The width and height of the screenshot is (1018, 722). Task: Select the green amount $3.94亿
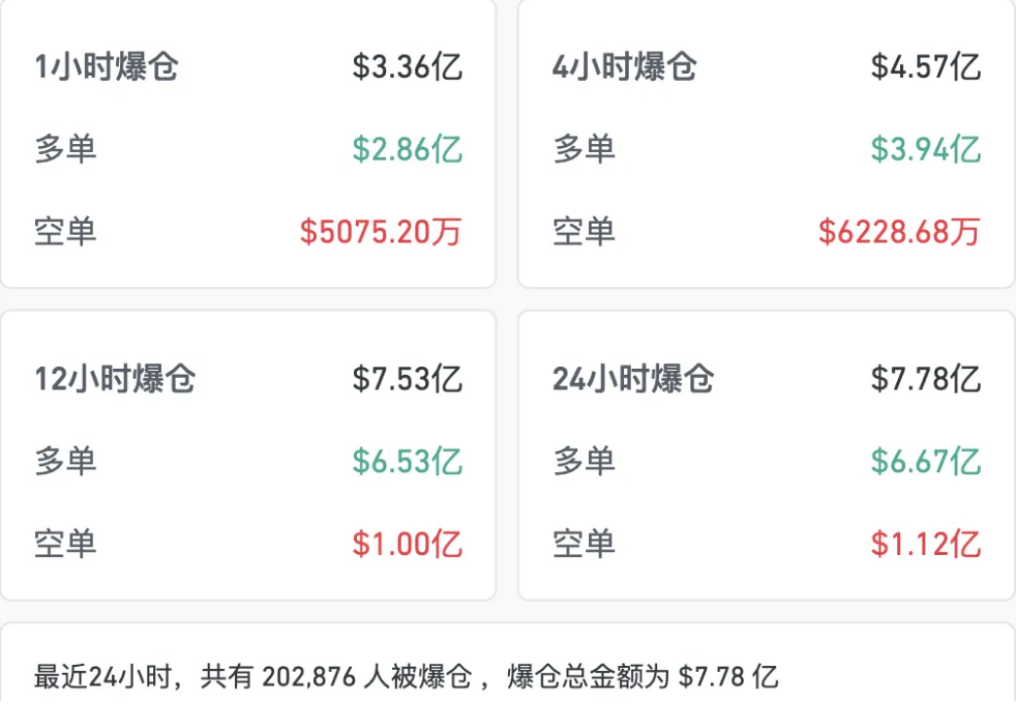(x=925, y=150)
